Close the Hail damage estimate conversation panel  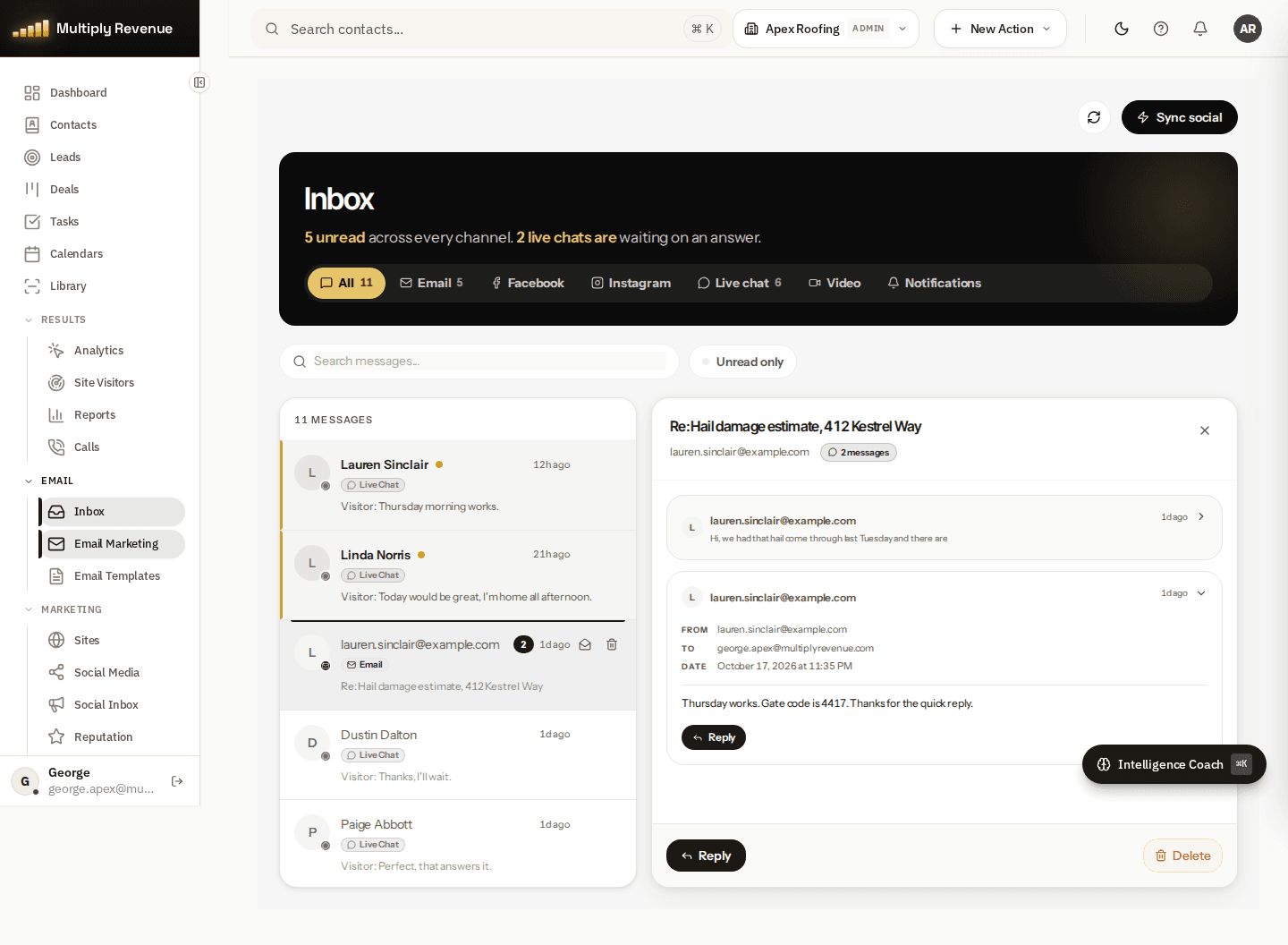[x=1205, y=430]
